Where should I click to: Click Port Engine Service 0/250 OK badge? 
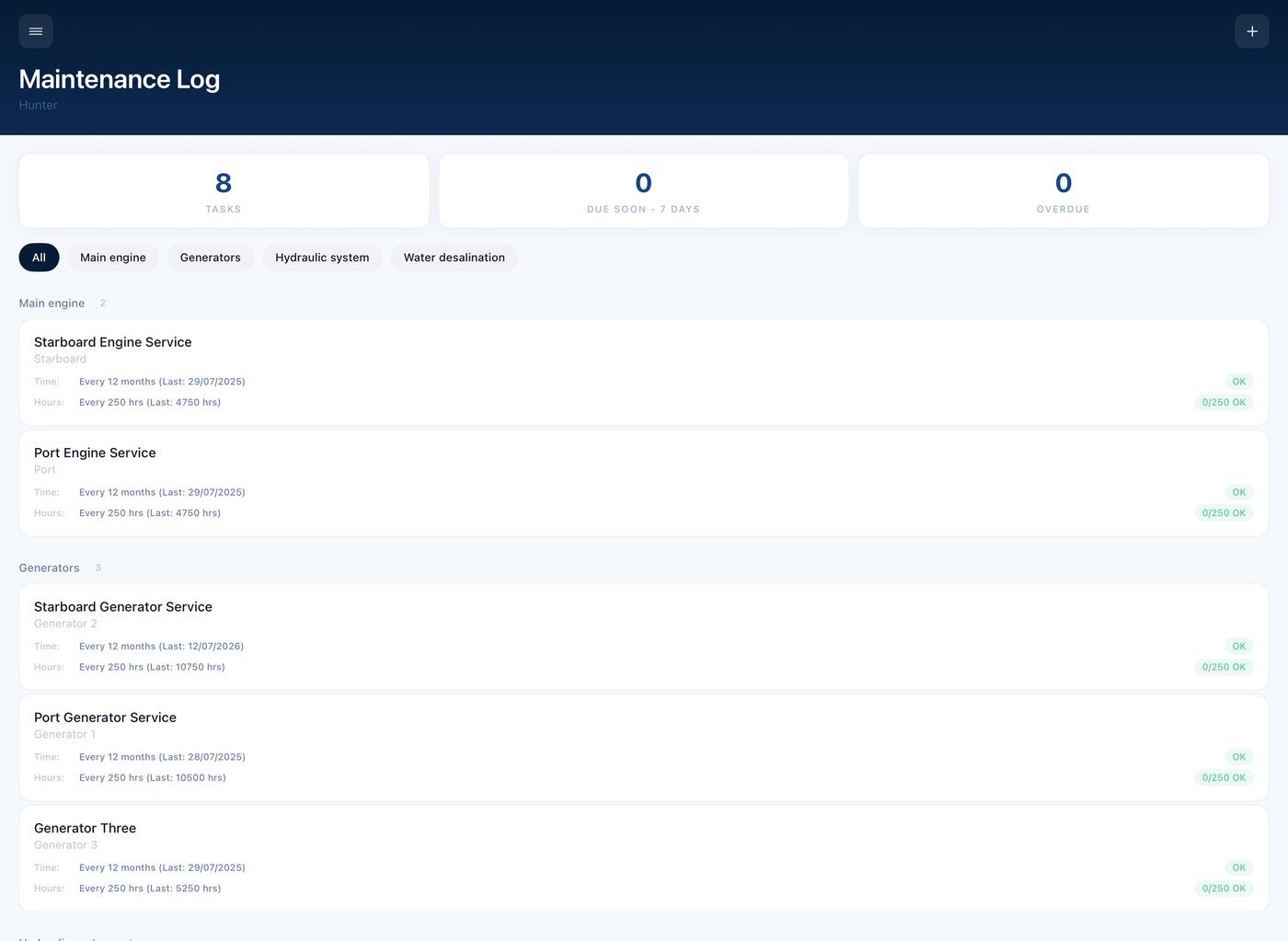tap(1224, 513)
